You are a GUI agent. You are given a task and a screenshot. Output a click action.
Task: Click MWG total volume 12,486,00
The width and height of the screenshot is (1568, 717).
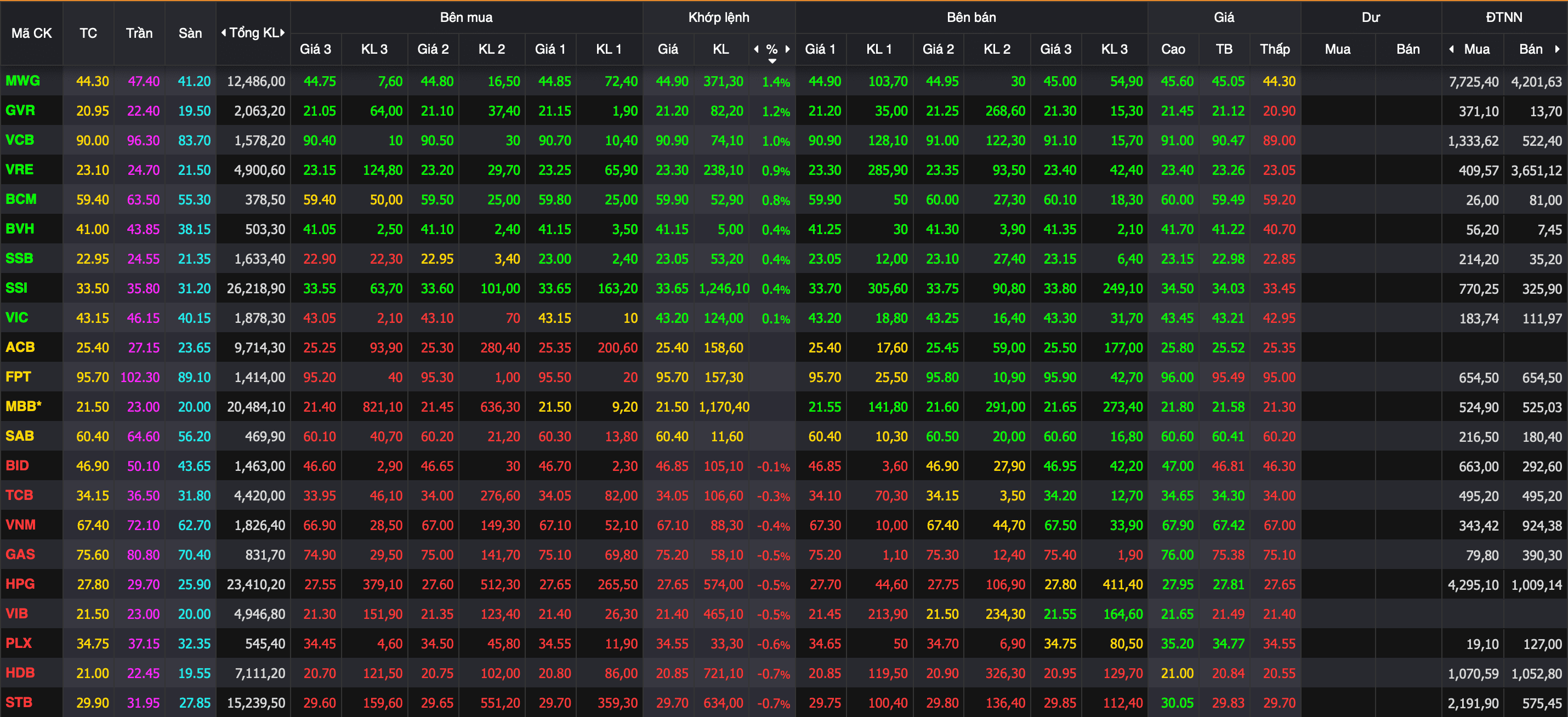(255, 82)
